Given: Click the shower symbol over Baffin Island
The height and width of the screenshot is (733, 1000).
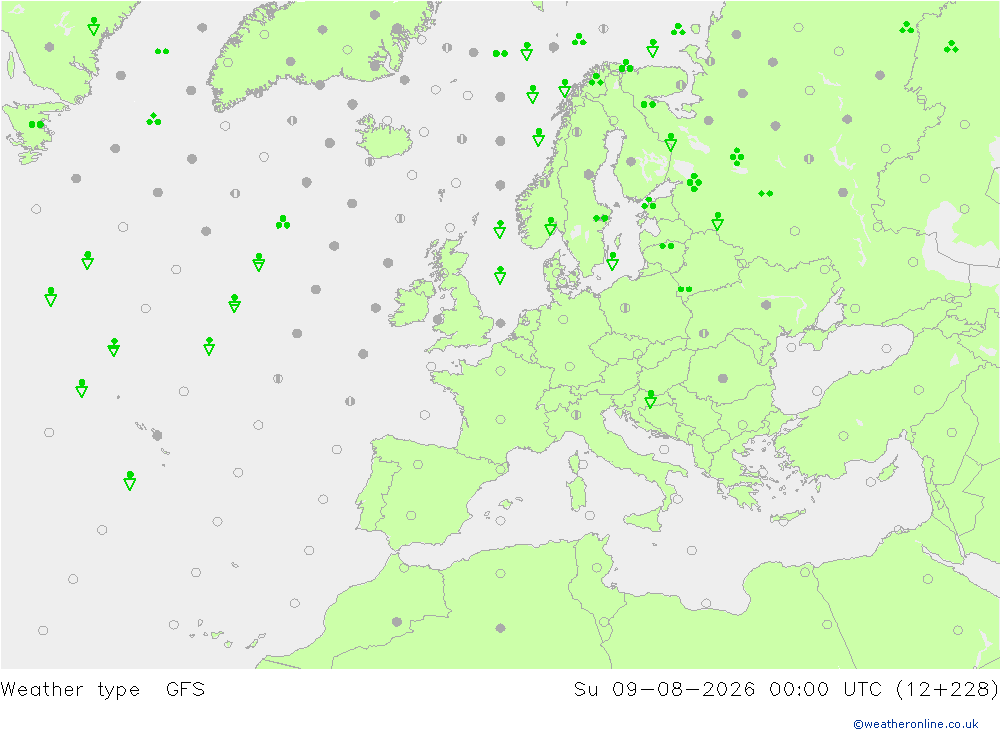Looking at the screenshot, I should point(94,26).
